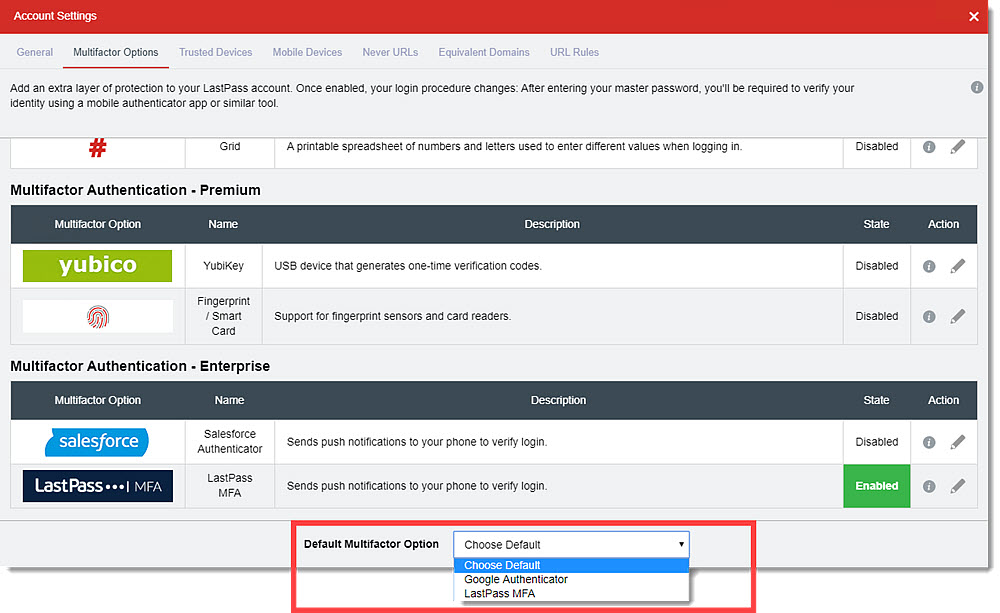Click Multifactor Authentication - Enterprise heading
The height and width of the screenshot is (613, 1000).
point(140,366)
